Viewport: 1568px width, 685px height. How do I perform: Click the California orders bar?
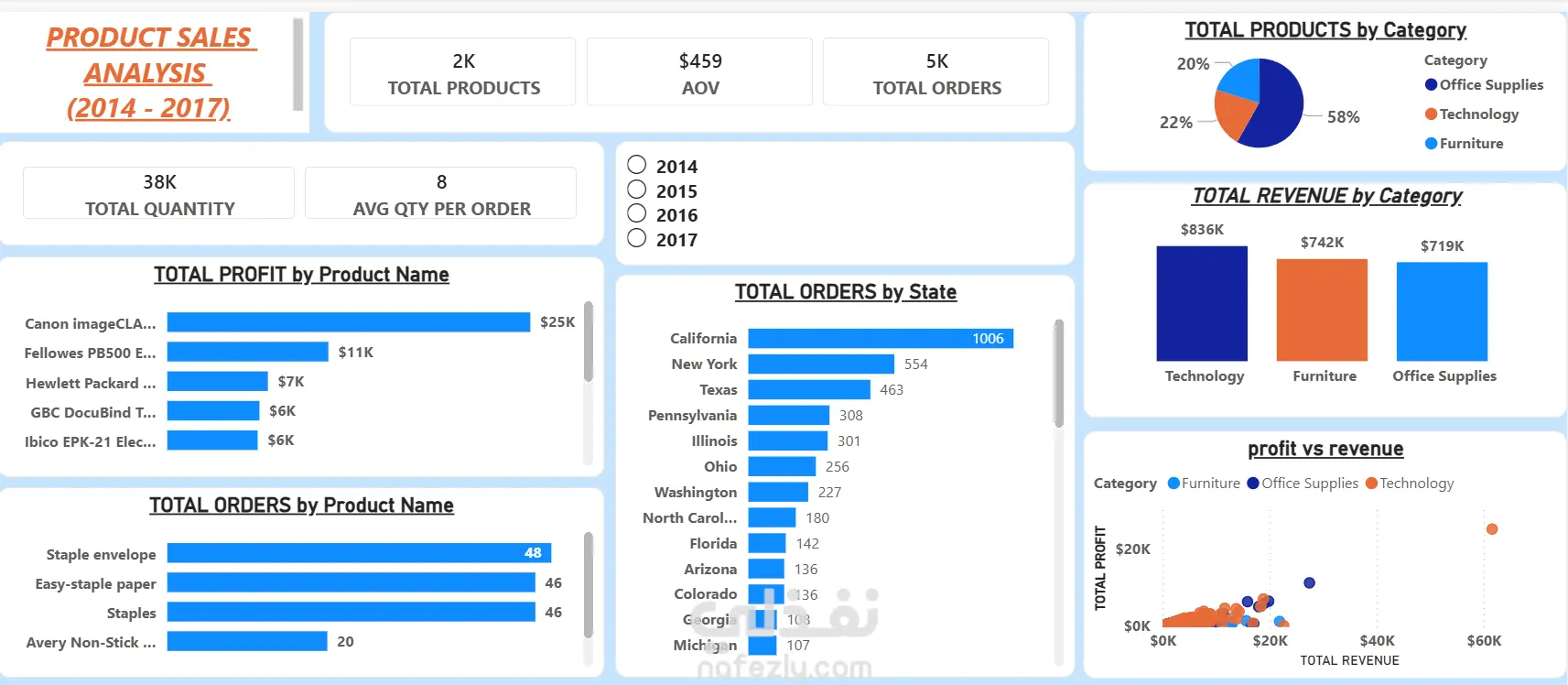click(x=881, y=338)
